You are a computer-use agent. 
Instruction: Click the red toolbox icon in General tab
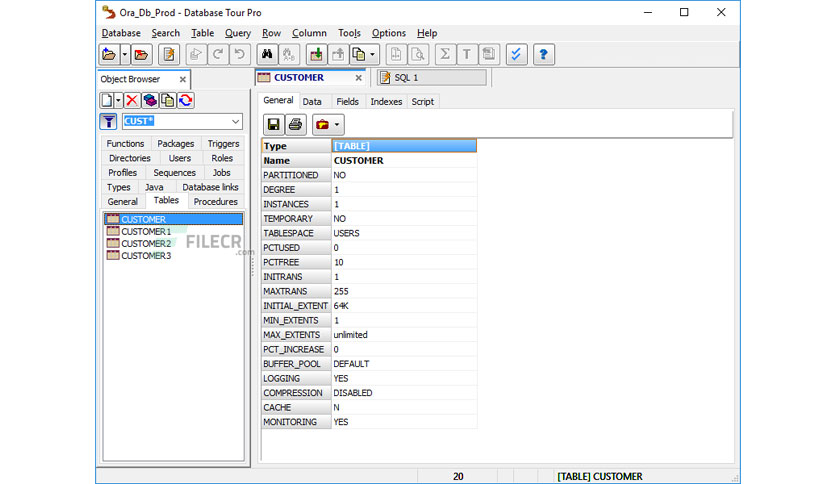(x=322, y=125)
